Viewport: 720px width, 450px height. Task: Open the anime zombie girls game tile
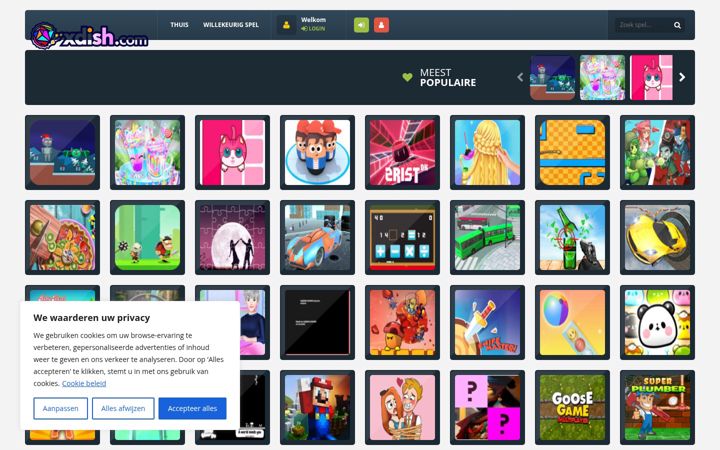pyautogui.click(x=657, y=152)
